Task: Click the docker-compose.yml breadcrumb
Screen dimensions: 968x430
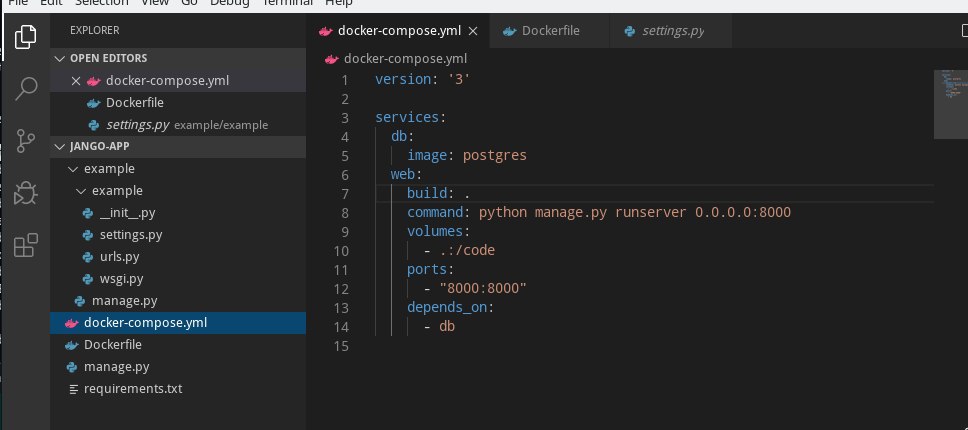Action: click(405, 59)
